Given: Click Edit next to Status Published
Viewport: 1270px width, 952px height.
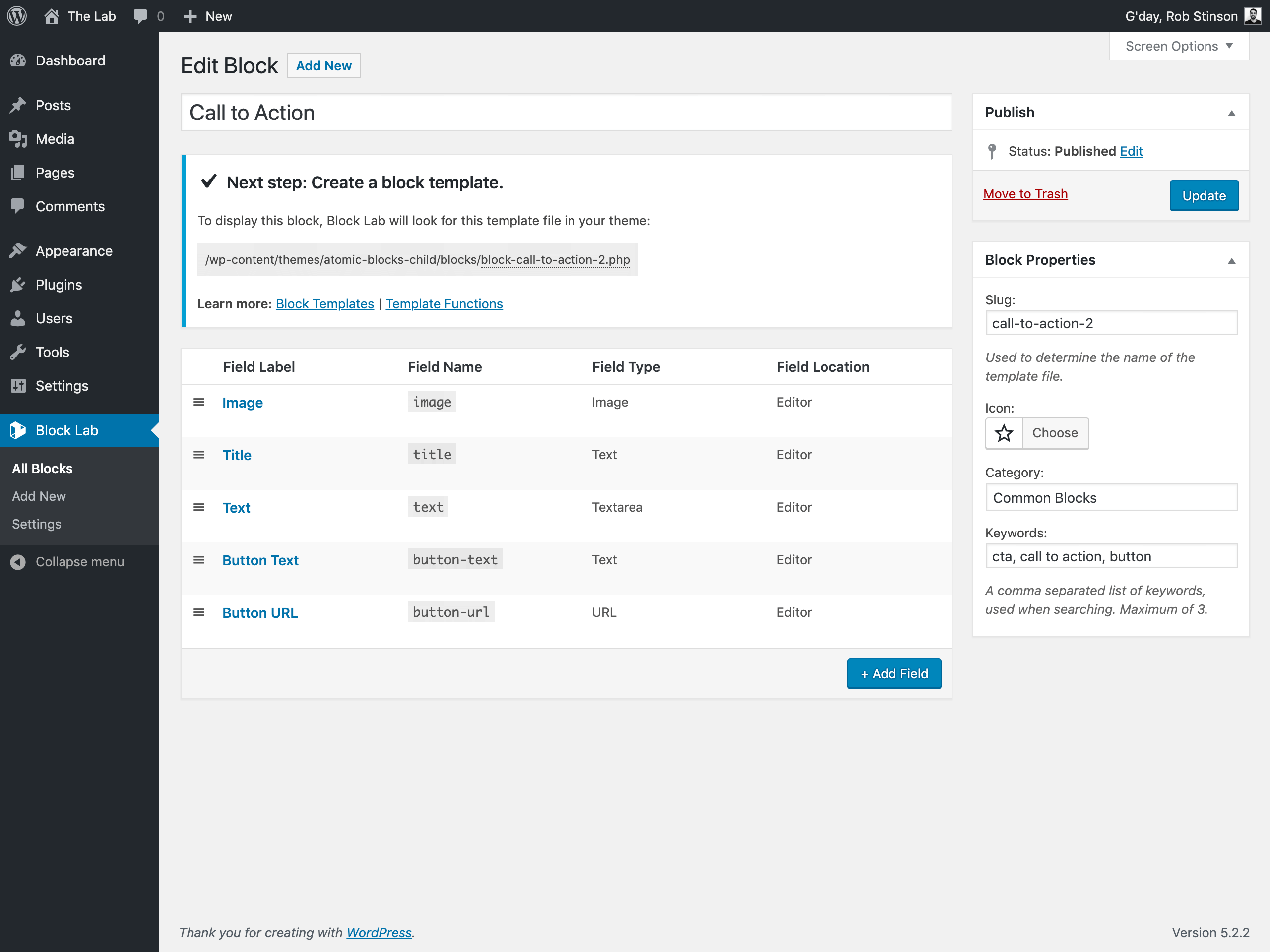Looking at the screenshot, I should [x=1131, y=151].
